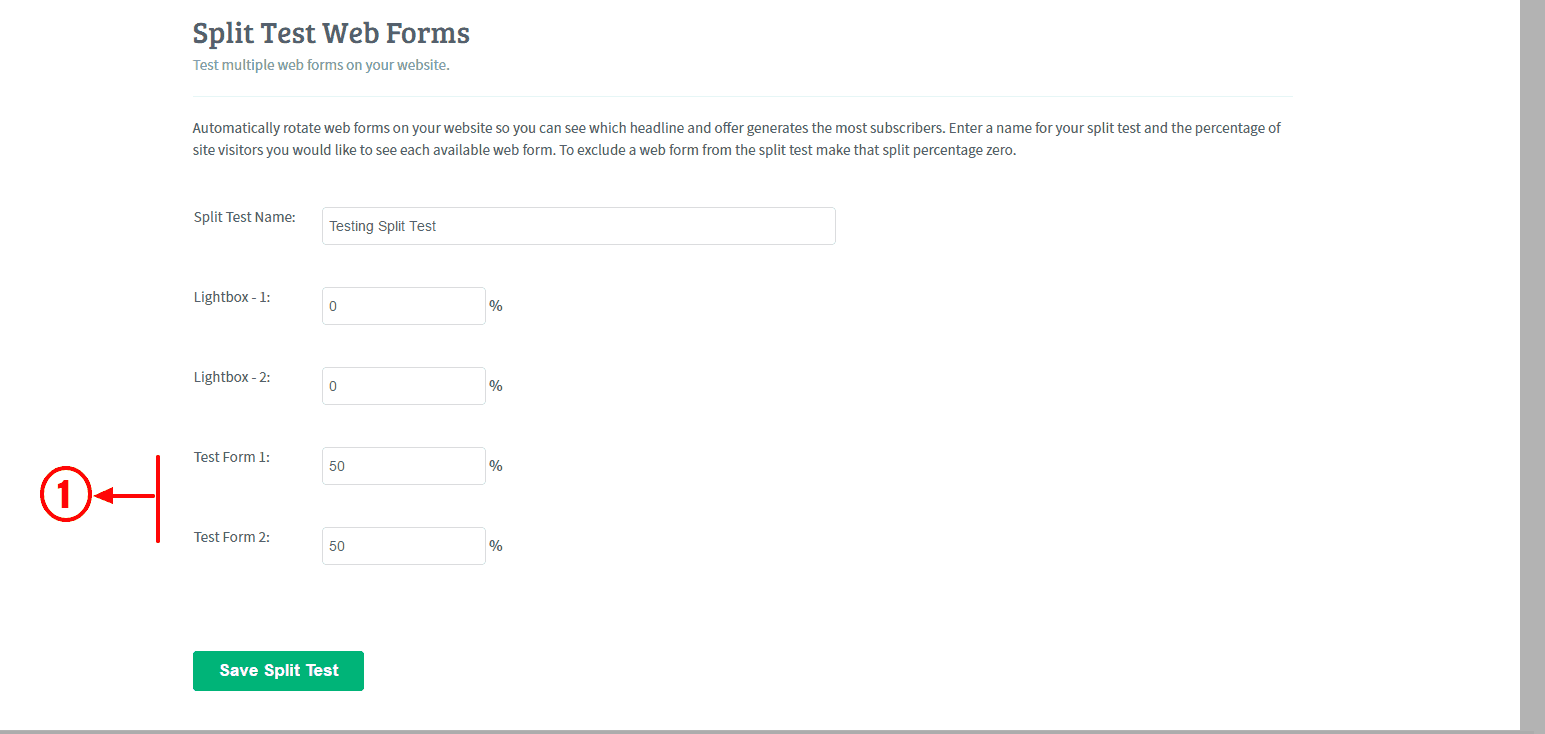
Task: Click the Split Test Name label
Action: (245, 217)
